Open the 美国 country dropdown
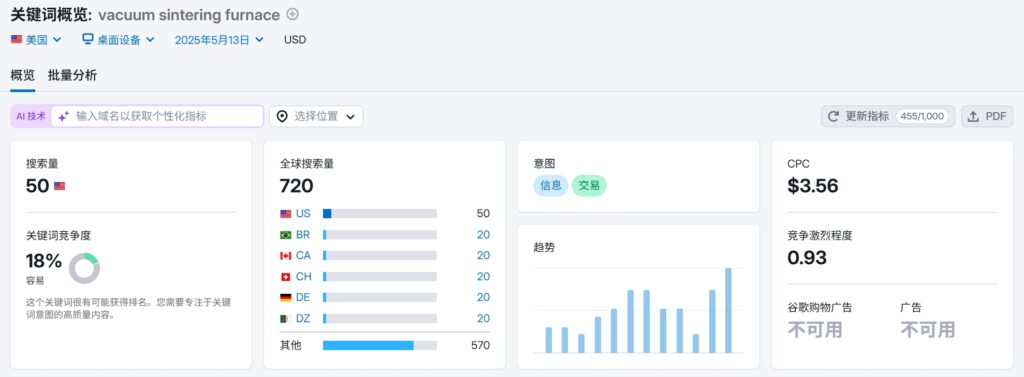This screenshot has width=1024, height=377. pyautogui.click(x=36, y=39)
